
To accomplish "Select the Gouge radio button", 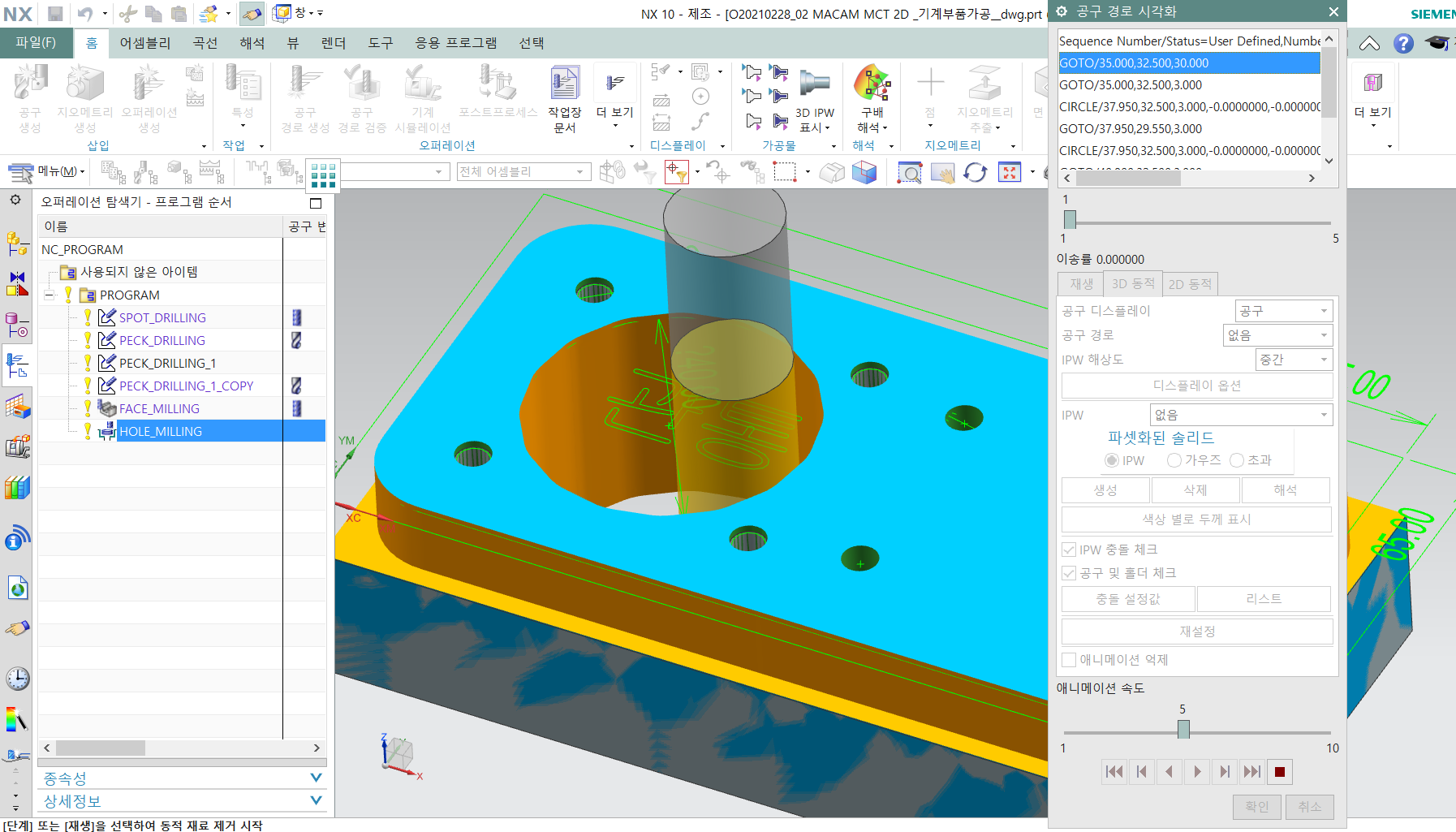I will pos(1174,460).
